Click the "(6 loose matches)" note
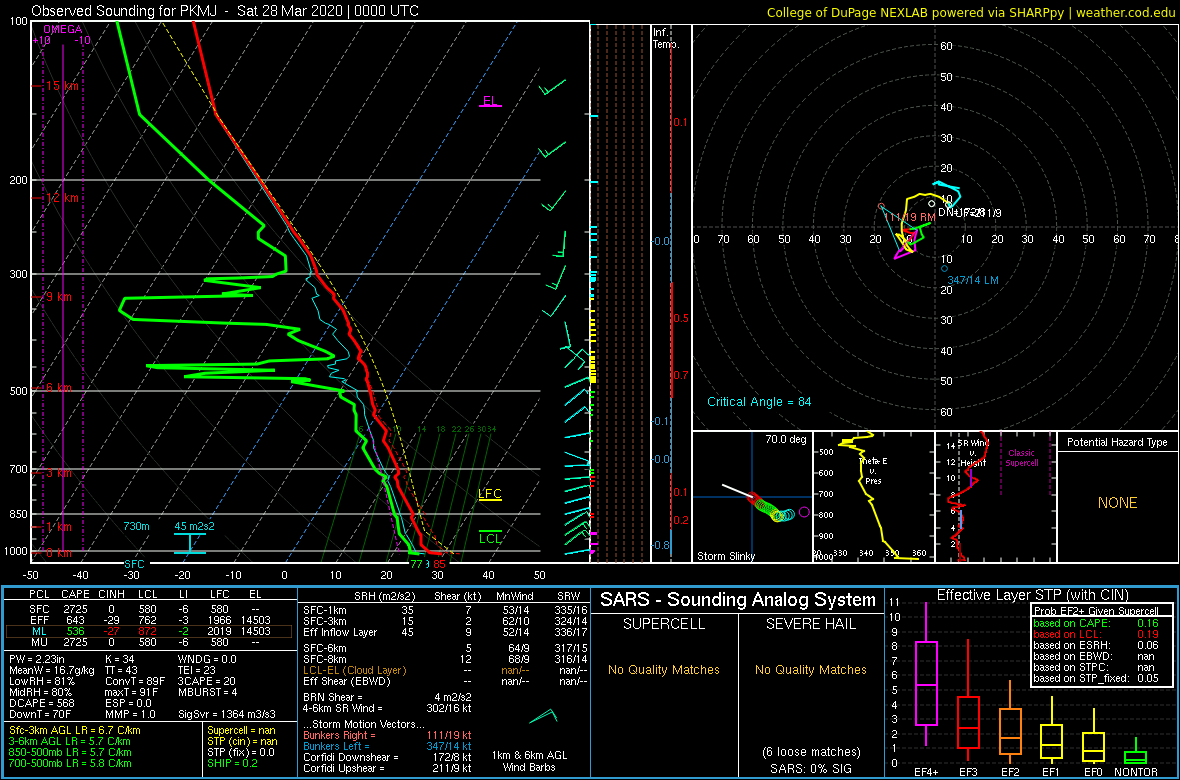1180x780 pixels. (x=810, y=751)
